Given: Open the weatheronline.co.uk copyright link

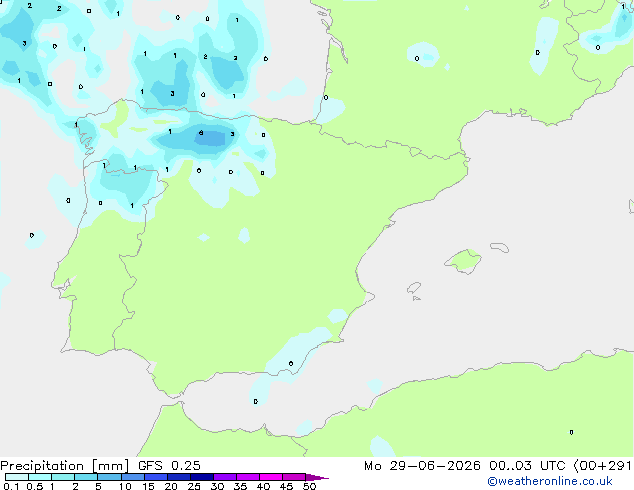Looking at the screenshot, I should pyautogui.click(x=550, y=481).
